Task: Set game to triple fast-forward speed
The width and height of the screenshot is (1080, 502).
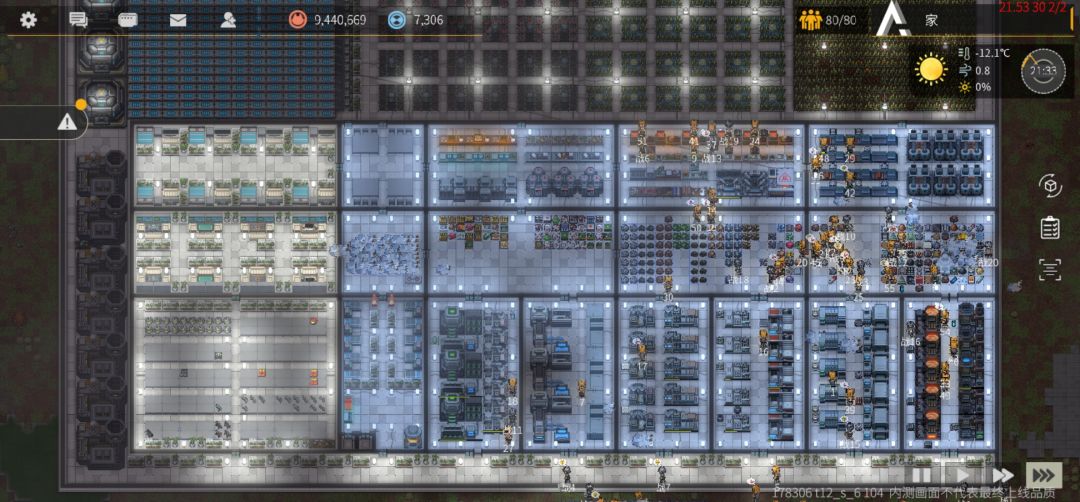Action: point(1043,474)
